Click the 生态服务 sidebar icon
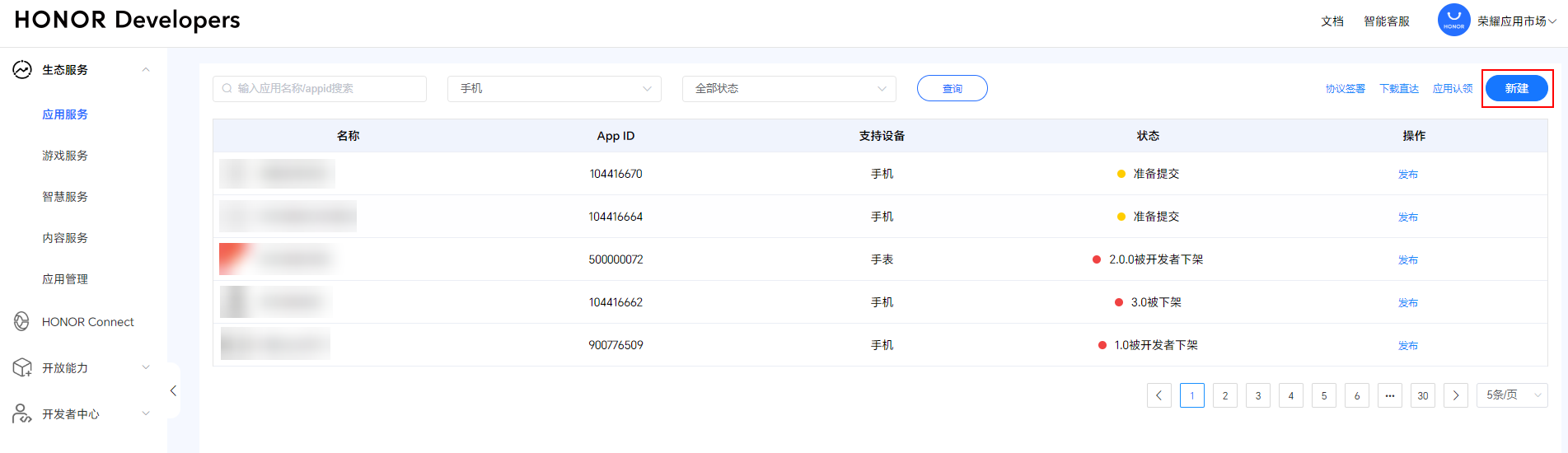Image resolution: width=1568 pixels, height=453 pixels. [22, 70]
